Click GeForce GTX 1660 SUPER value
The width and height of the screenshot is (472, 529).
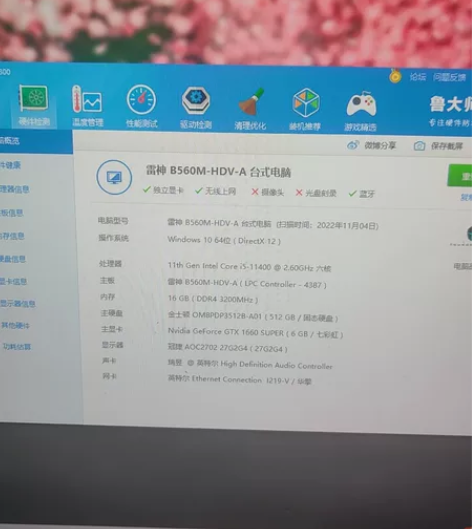tap(255, 333)
